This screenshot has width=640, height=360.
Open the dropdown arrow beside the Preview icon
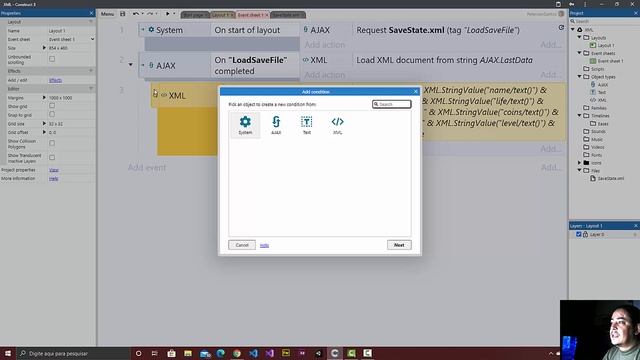click(x=174, y=14)
